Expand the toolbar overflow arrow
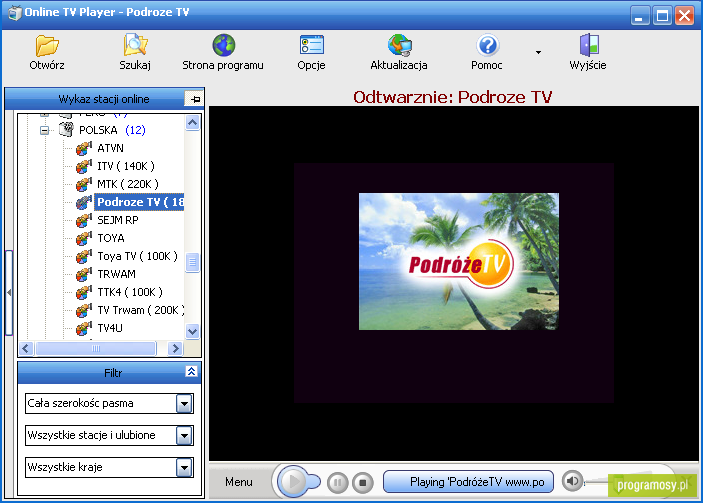703x503 pixels. [x=538, y=52]
